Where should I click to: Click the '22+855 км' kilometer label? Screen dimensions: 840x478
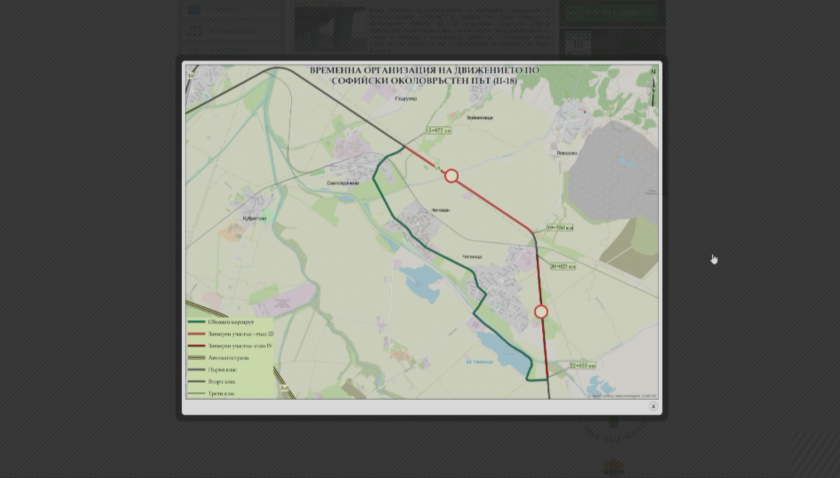[582, 365]
